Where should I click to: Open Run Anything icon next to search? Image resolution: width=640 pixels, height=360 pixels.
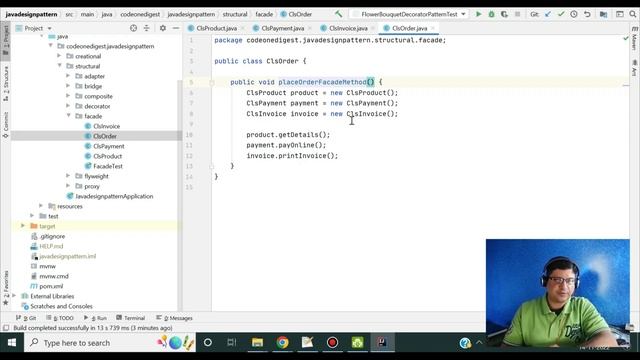[620, 14]
